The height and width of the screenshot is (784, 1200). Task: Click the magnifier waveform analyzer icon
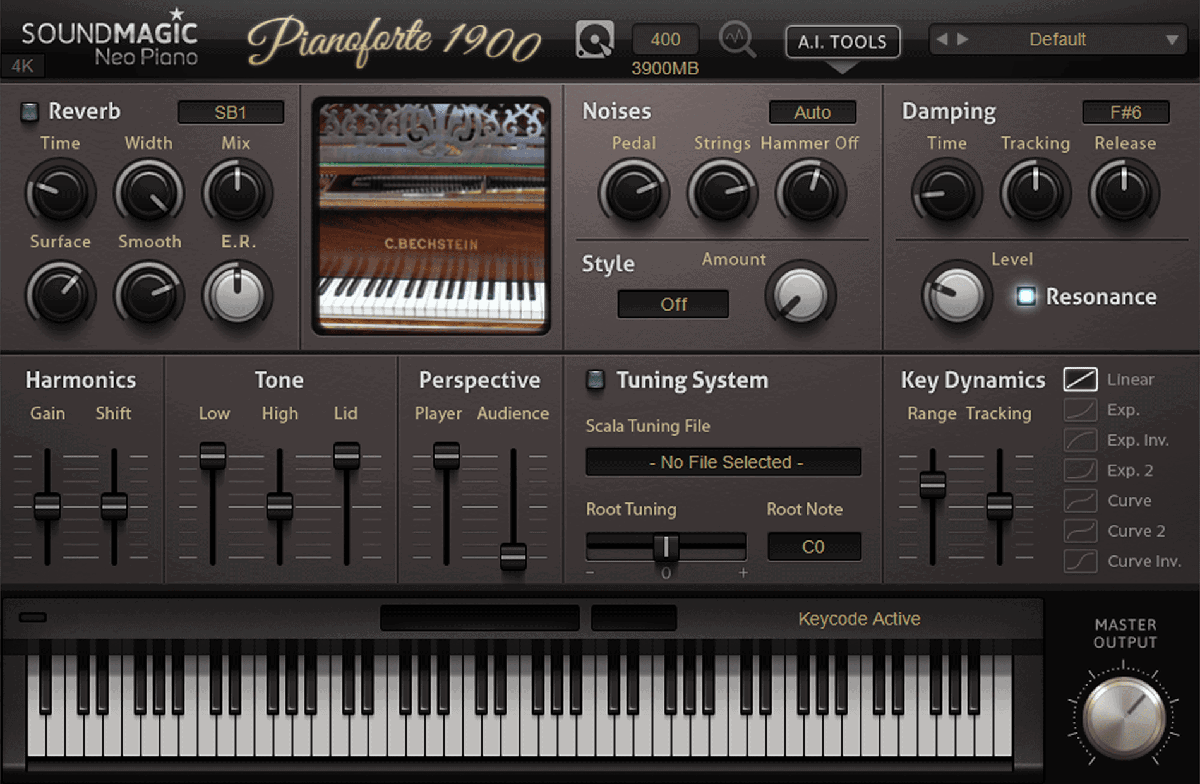pos(738,40)
